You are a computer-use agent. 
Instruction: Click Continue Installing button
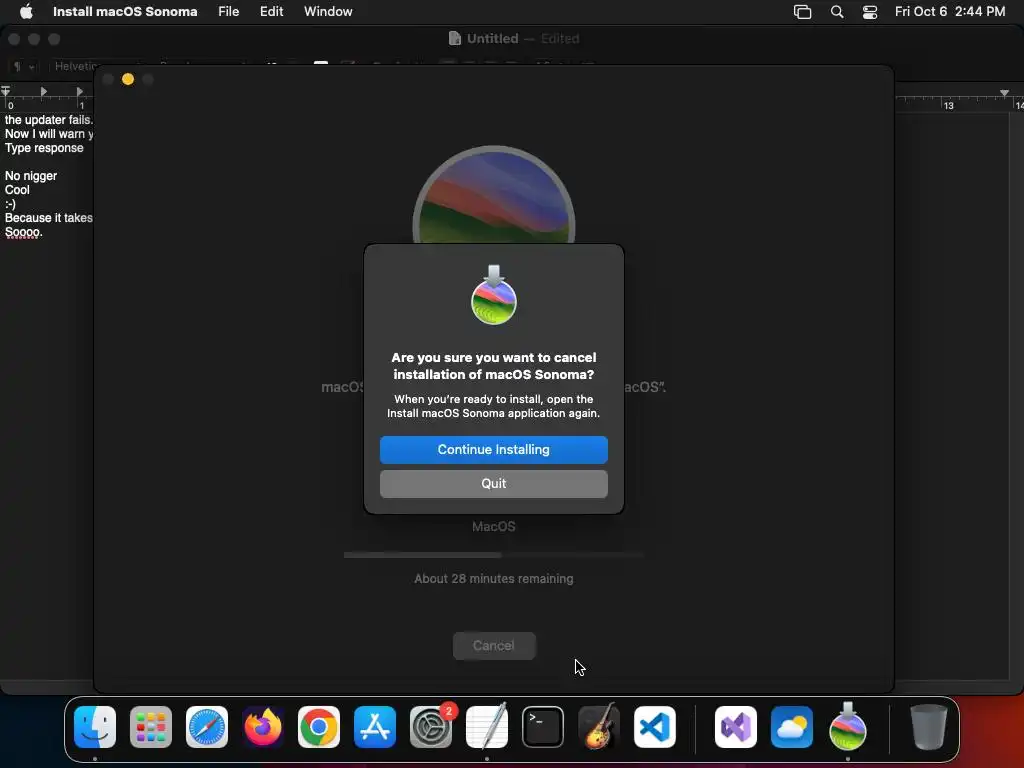[494, 449]
